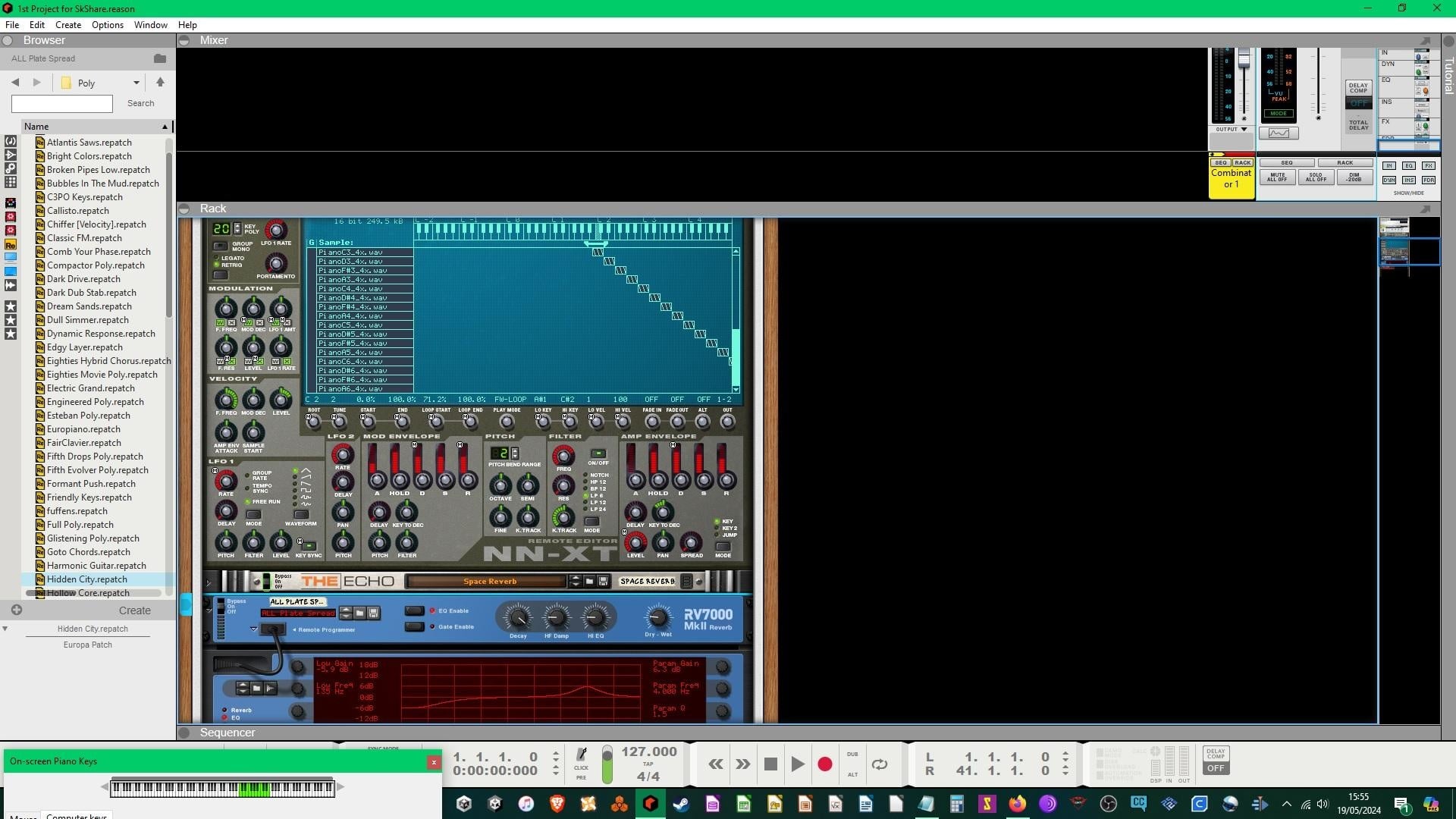Start recording with the red Record button
The height and width of the screenshot is (819, 1456).
coord(825,764)
